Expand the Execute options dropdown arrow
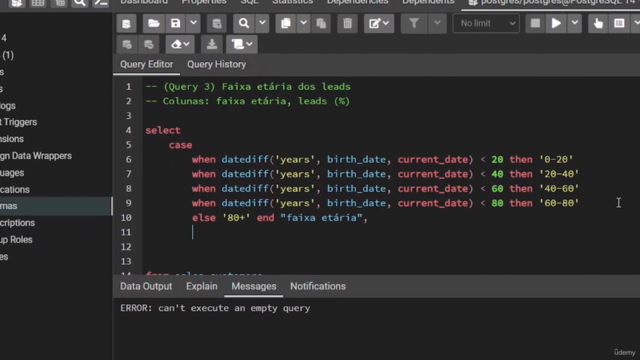The height and width of the screenshot is (360, 640). (x=574, y=24)
